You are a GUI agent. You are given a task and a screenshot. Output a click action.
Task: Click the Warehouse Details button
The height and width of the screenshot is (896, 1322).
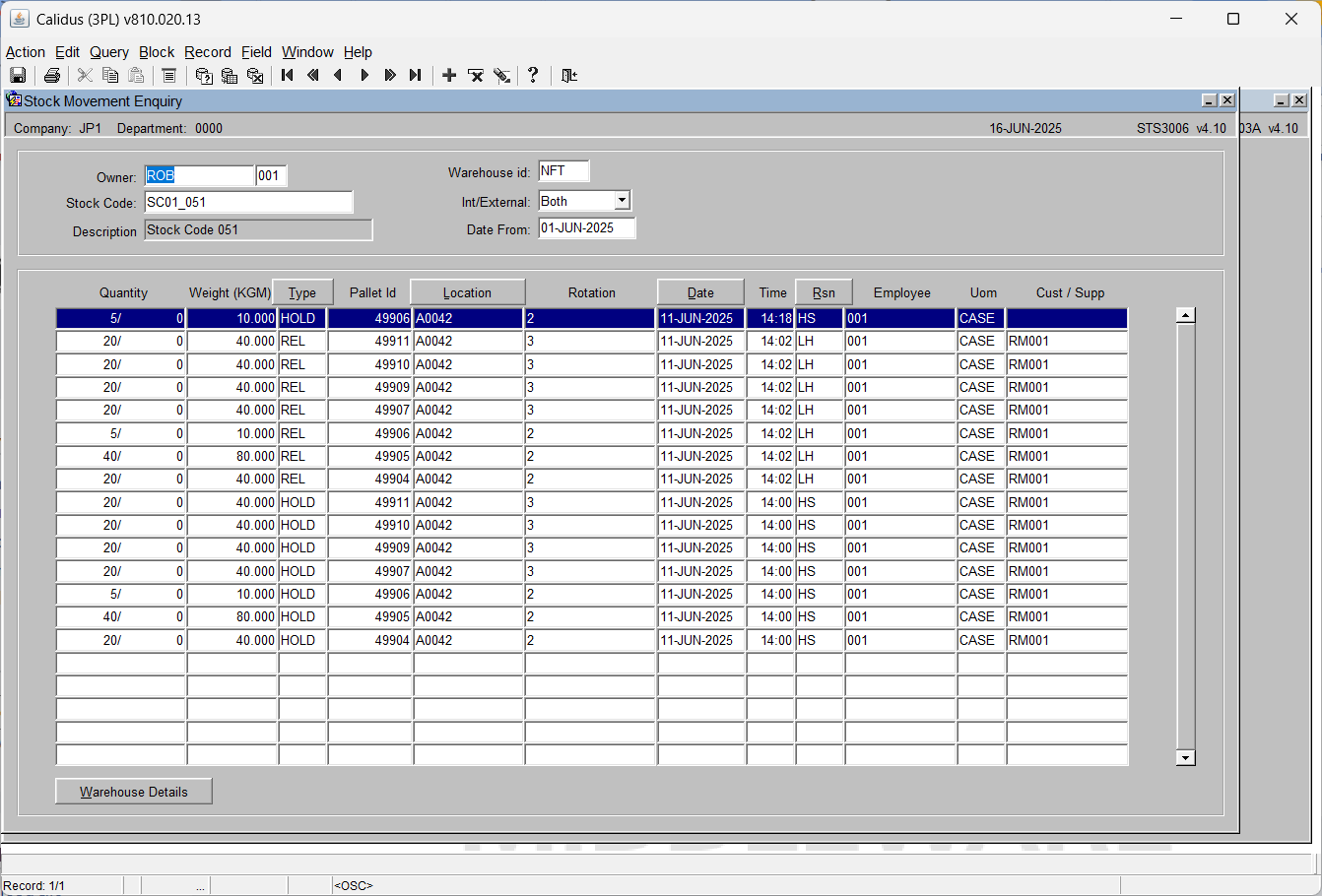pyautogui.click(x=134, y=792)
